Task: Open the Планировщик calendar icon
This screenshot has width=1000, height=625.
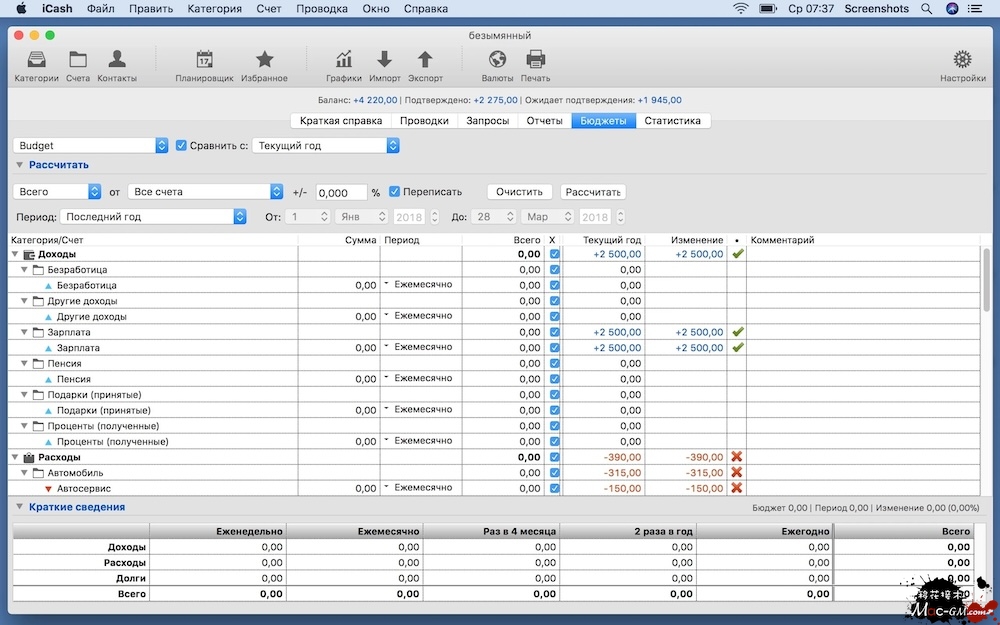Action: click(x=204, y=60)
